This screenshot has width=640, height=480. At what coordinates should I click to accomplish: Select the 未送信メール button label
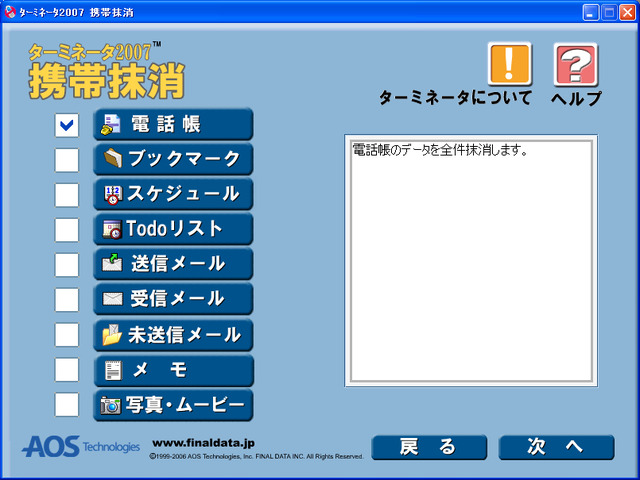point(184,335)
